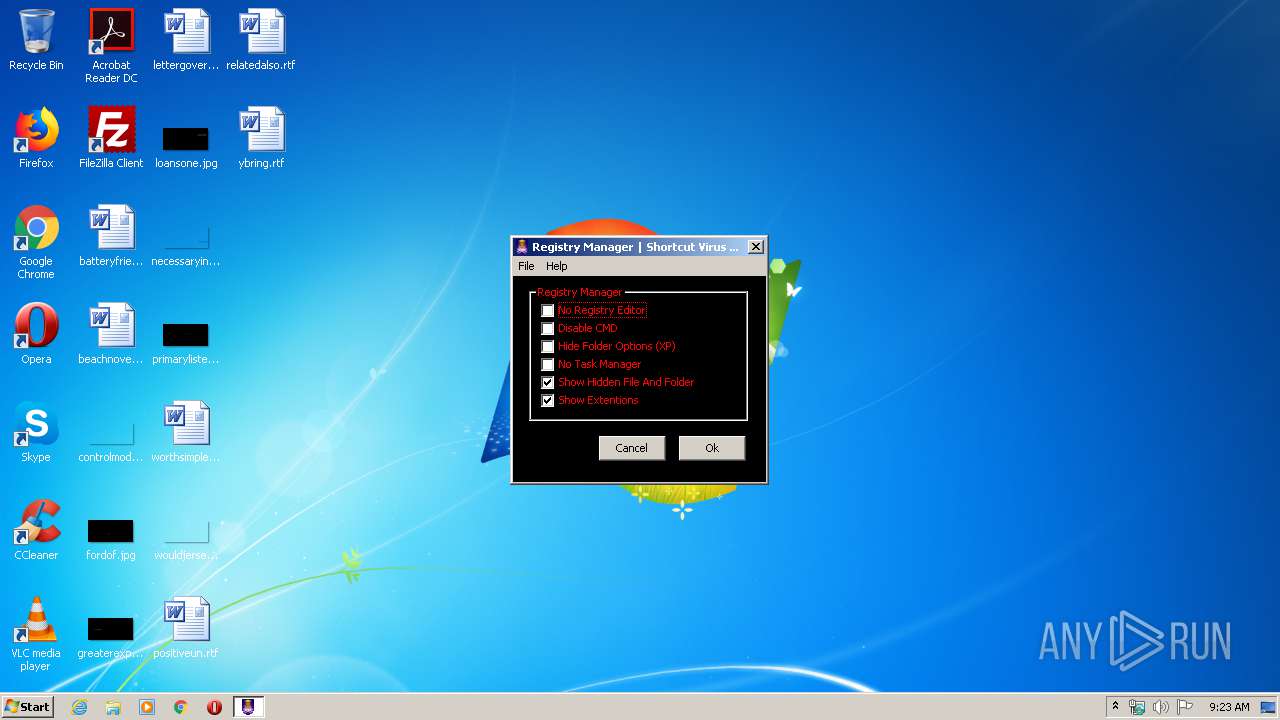Launch FileZilla Client shortcut

(x=111, y=138)
